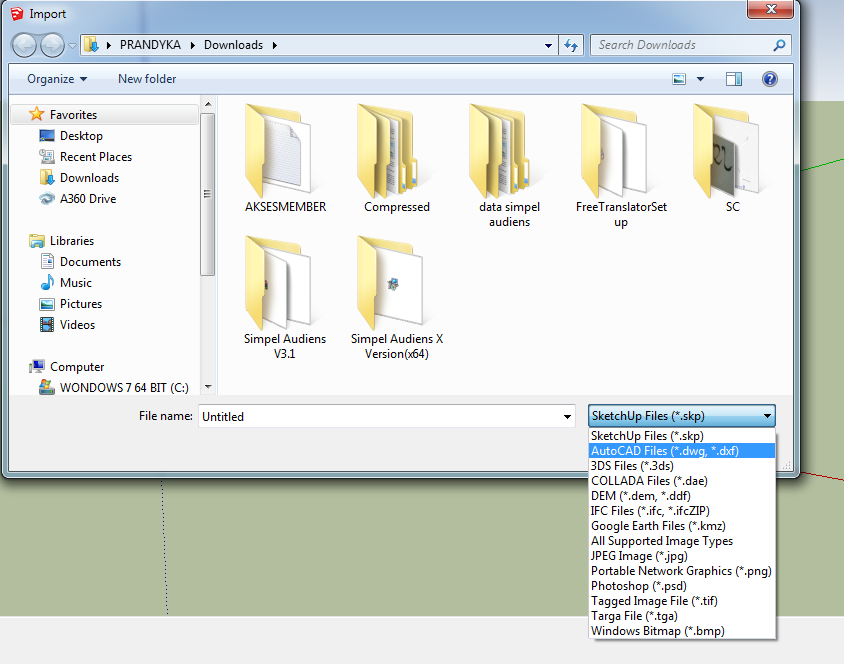Open the Organize menu
Screen dimensions: 844x664
click(x=57, y=79)
